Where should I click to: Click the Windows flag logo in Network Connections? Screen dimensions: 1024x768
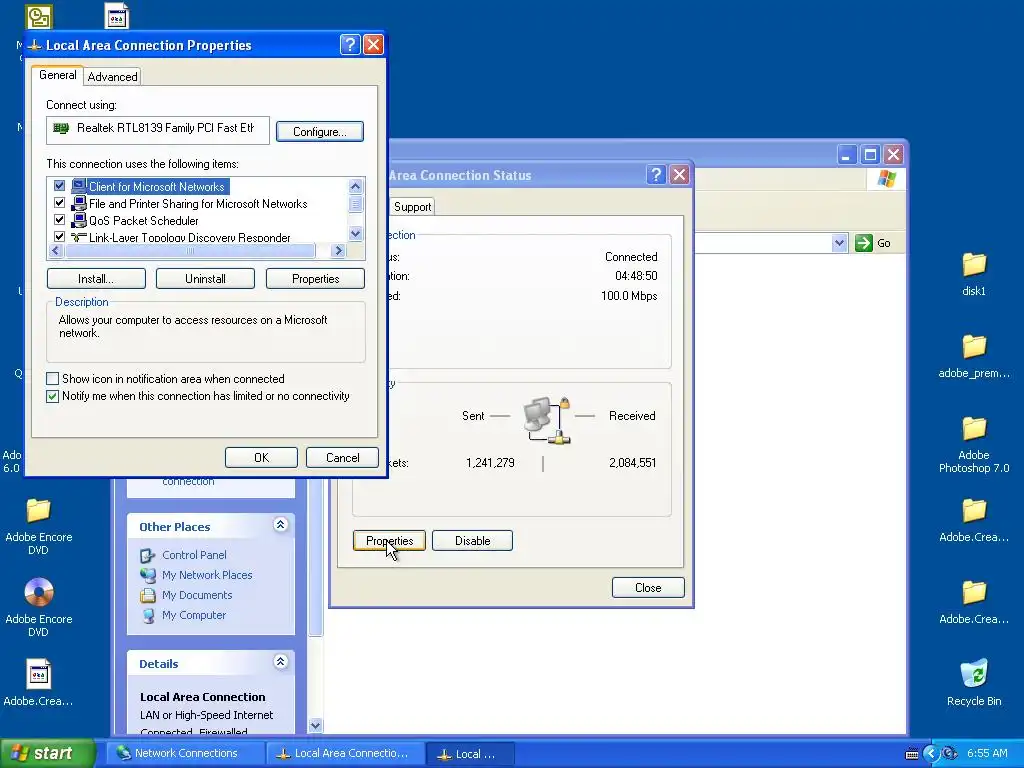tap(886, 178)
